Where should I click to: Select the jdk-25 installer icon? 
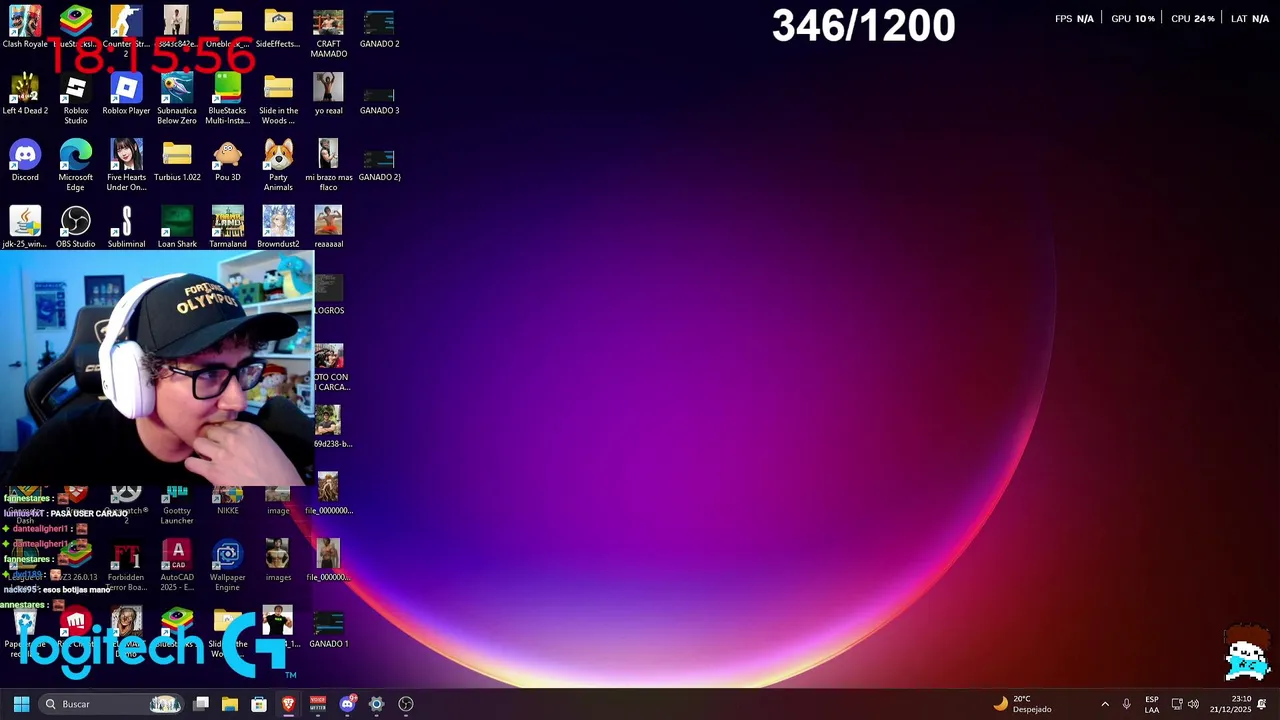25,227
